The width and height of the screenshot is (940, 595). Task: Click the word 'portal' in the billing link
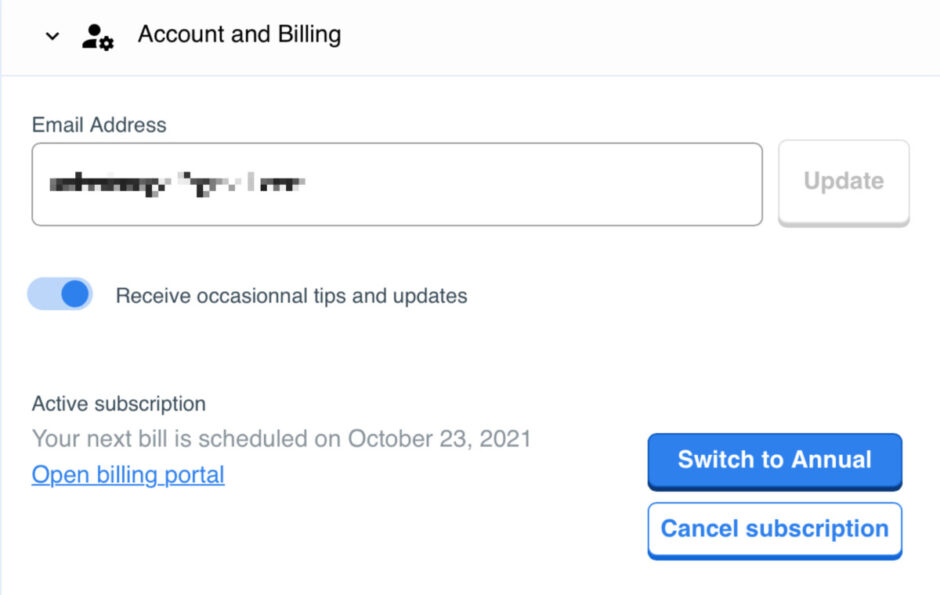(194, 475)
